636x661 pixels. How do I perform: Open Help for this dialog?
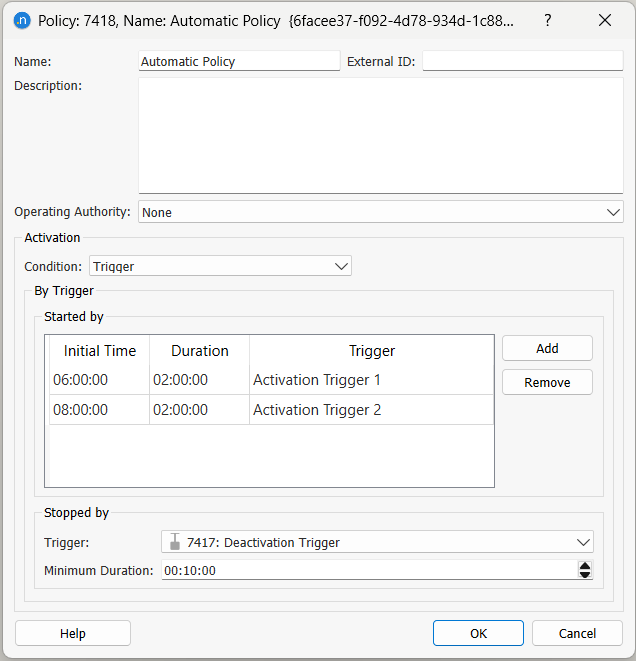point(73,633)
